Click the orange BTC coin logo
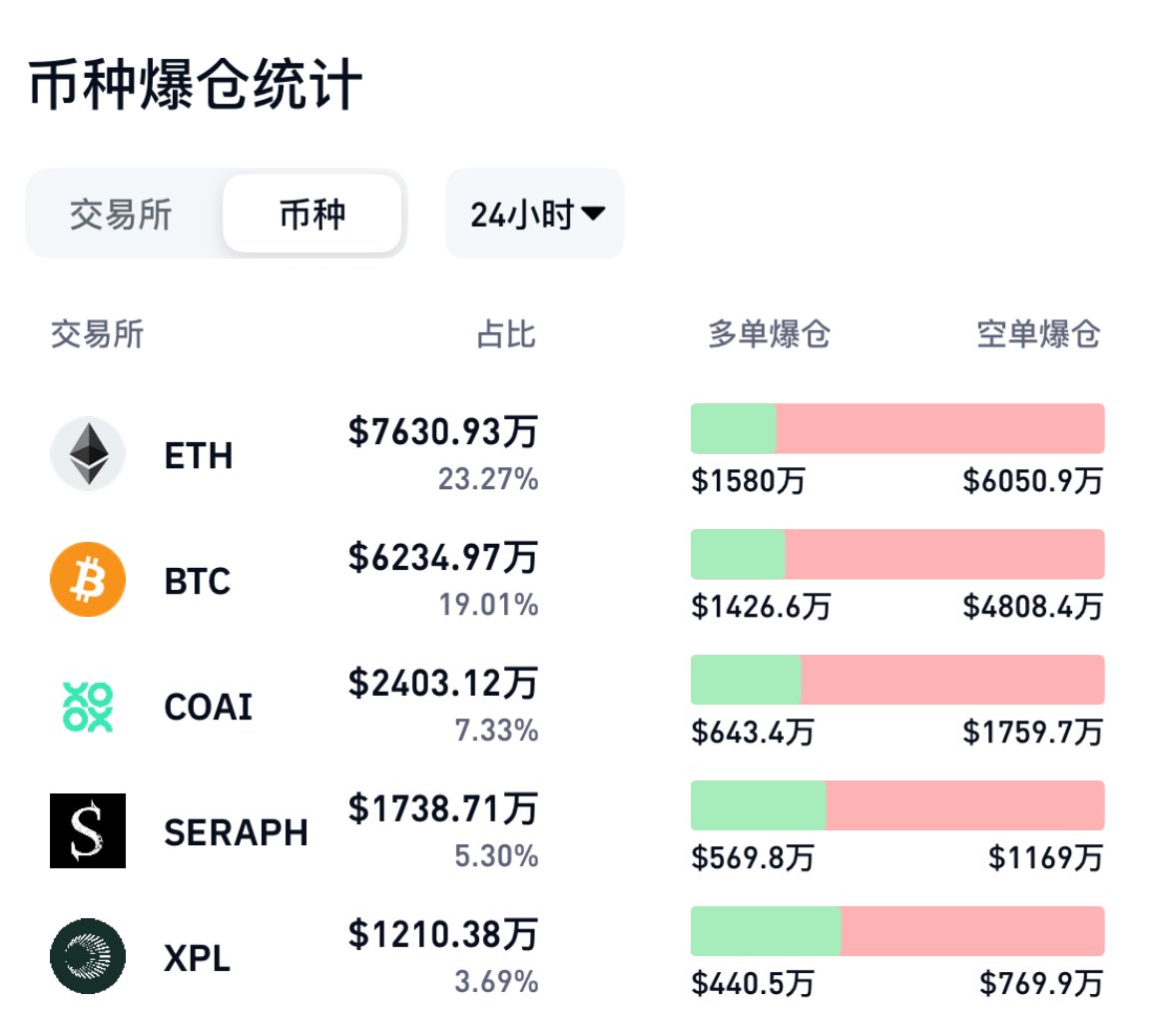Screen dimensions: 1176x1024 88,580
